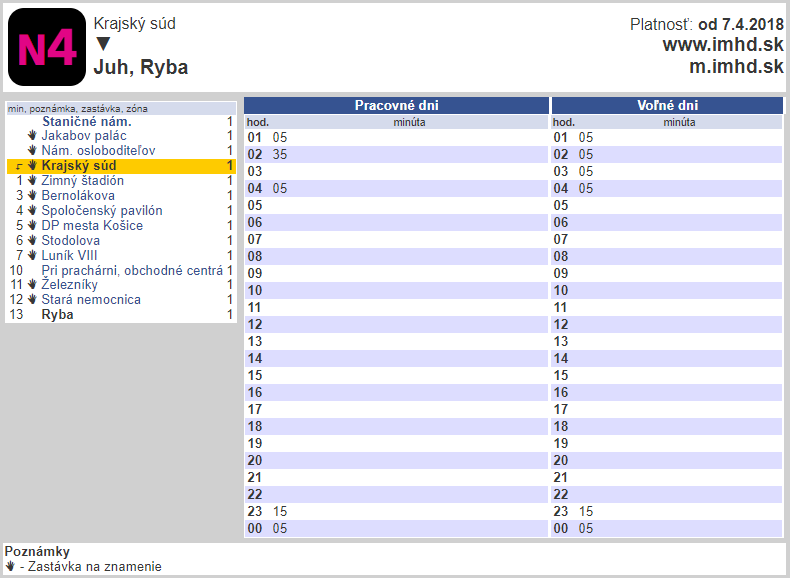
Task: Open the Luník VIII stop timetable
Action: (70, 255)
